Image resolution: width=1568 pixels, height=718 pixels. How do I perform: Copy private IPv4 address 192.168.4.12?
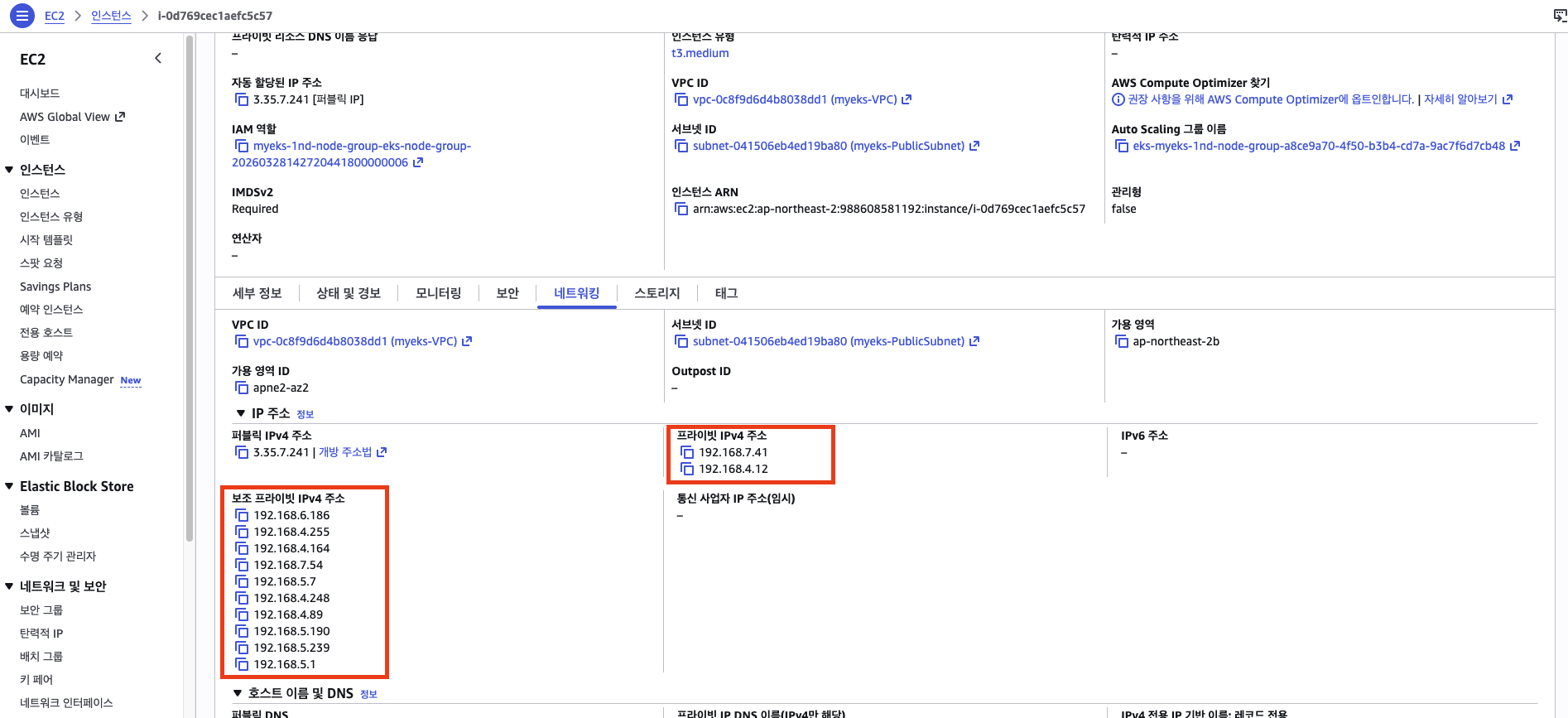687,469
